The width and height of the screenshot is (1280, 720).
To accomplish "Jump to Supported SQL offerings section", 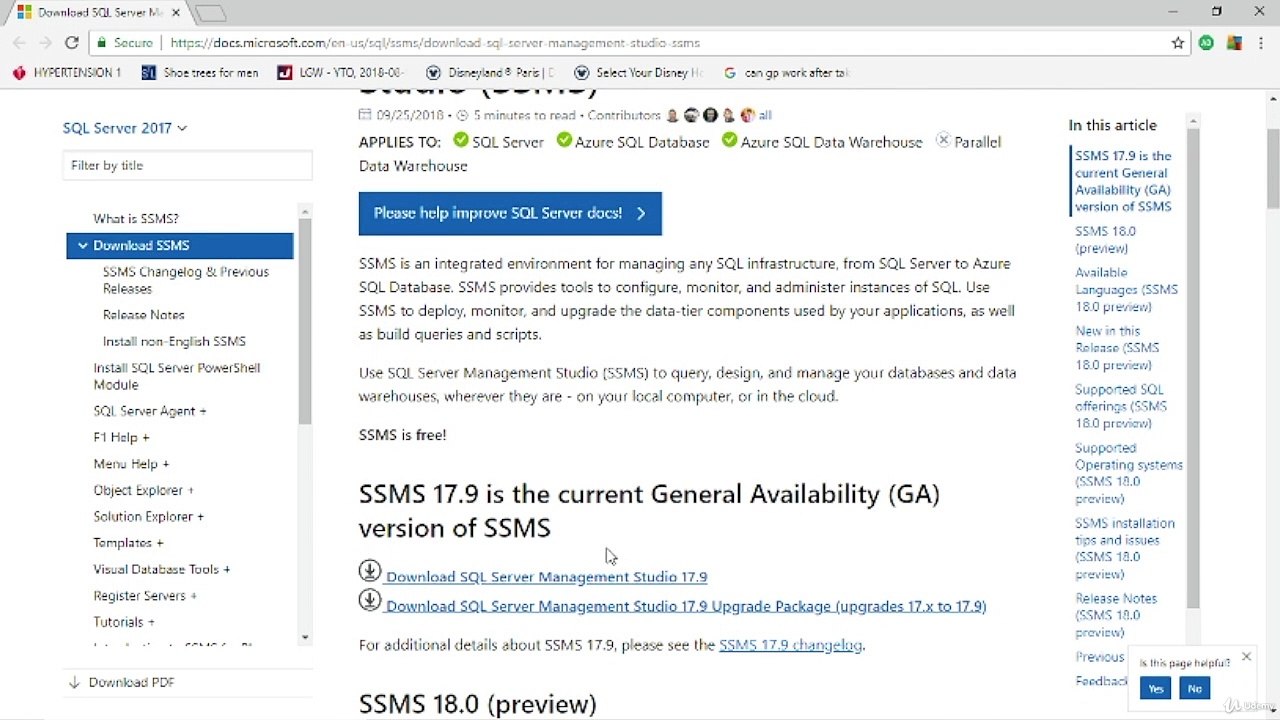I will pyautogui.click(x=1121, y=406).
